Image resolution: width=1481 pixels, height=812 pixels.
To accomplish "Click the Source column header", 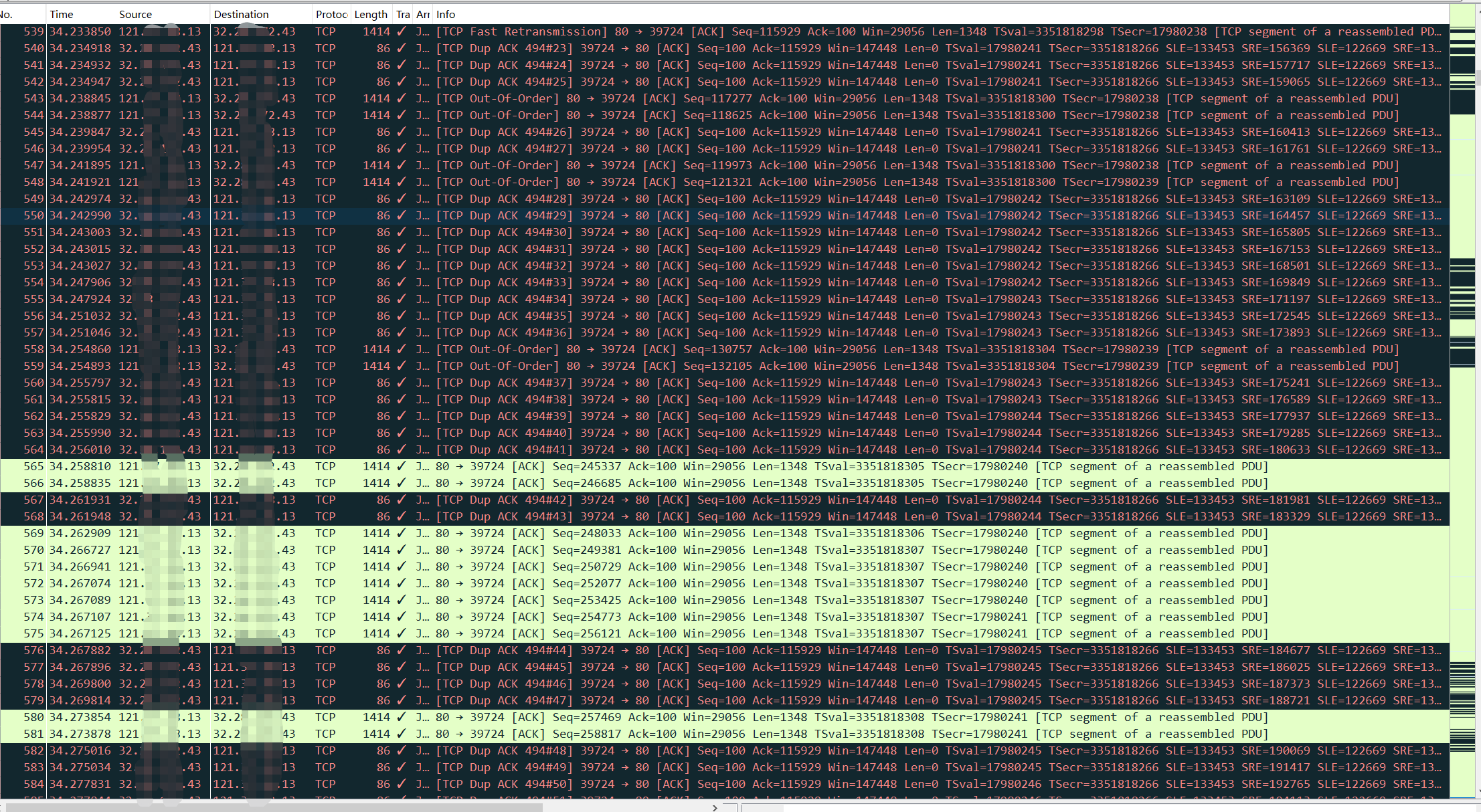I will (135, 14).
